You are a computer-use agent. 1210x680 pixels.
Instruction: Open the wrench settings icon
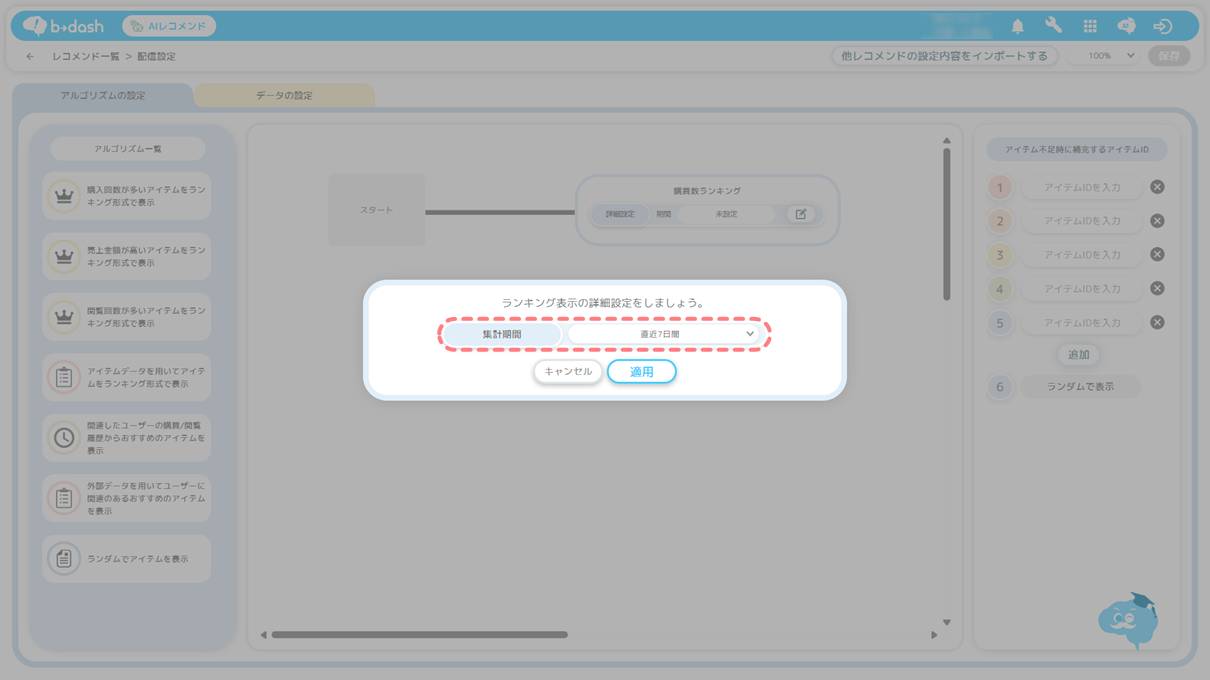pos(1053,27)
